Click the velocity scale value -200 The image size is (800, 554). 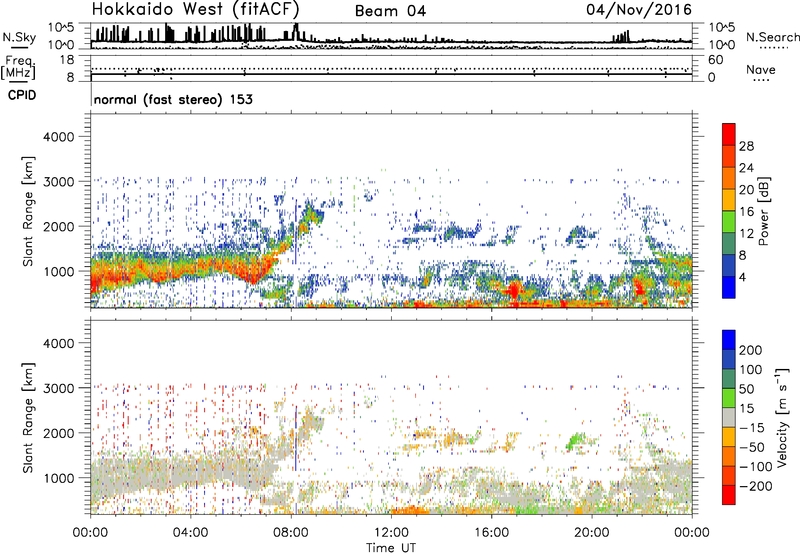[756, 486]
